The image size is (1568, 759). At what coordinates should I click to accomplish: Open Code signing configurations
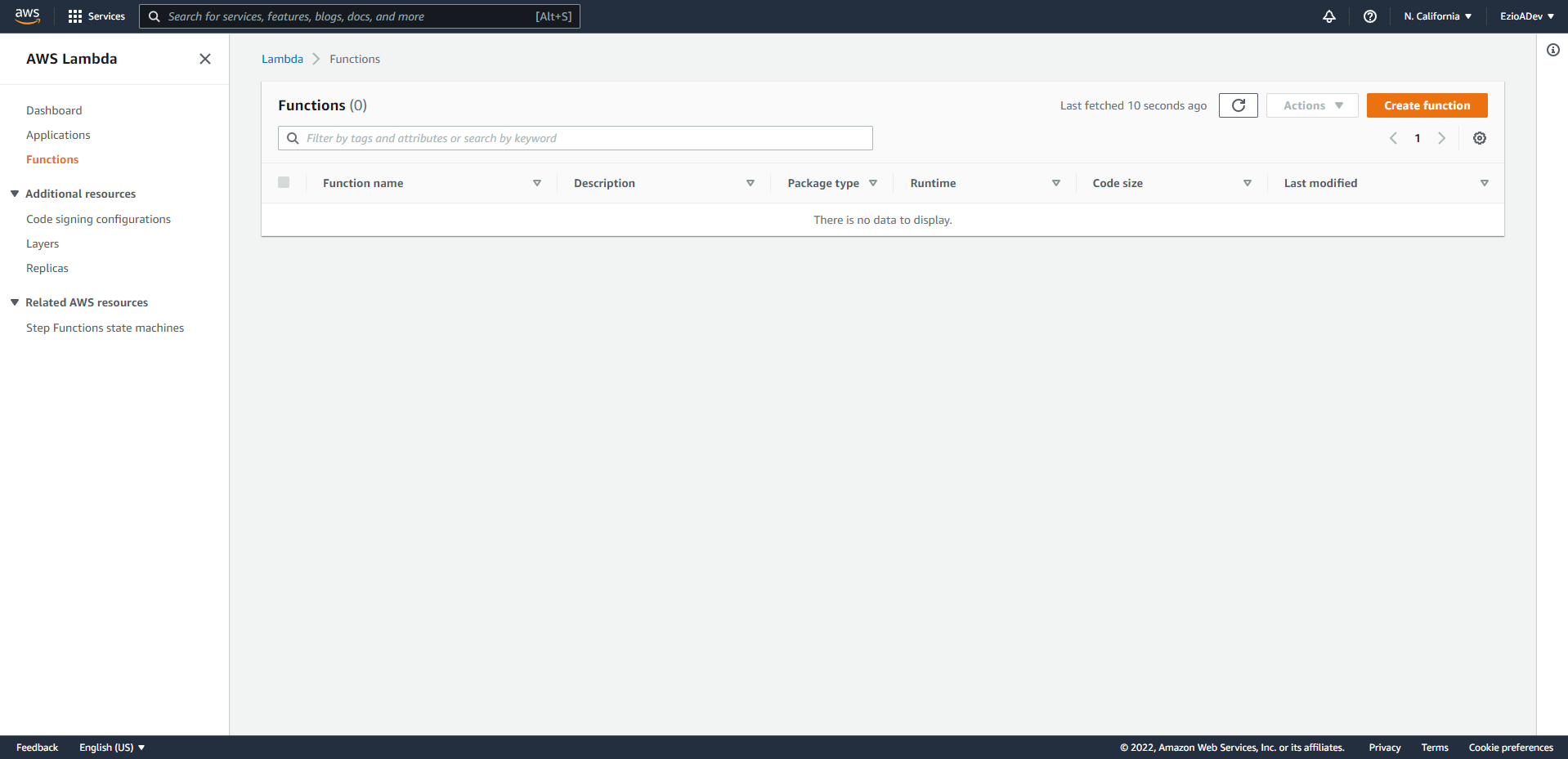98,219
